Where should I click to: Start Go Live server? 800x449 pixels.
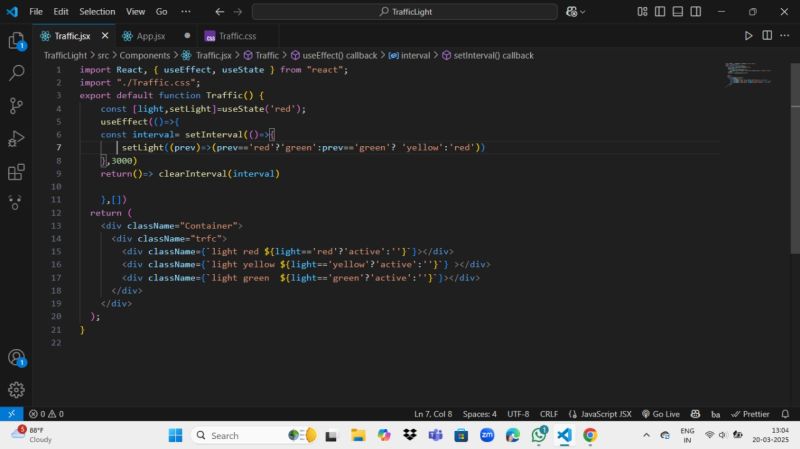[x=661, y=414]
